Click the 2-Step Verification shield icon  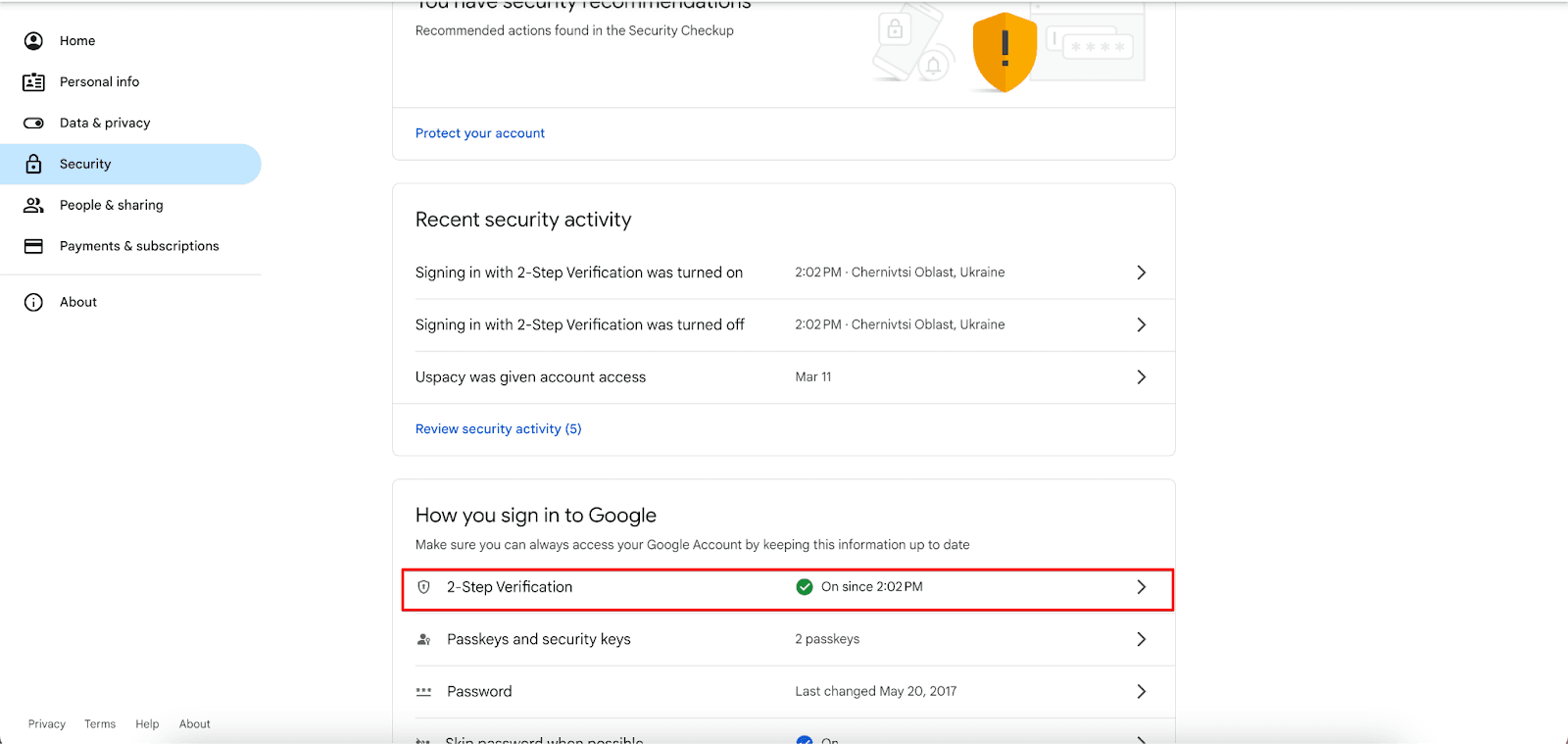[424, 587]
